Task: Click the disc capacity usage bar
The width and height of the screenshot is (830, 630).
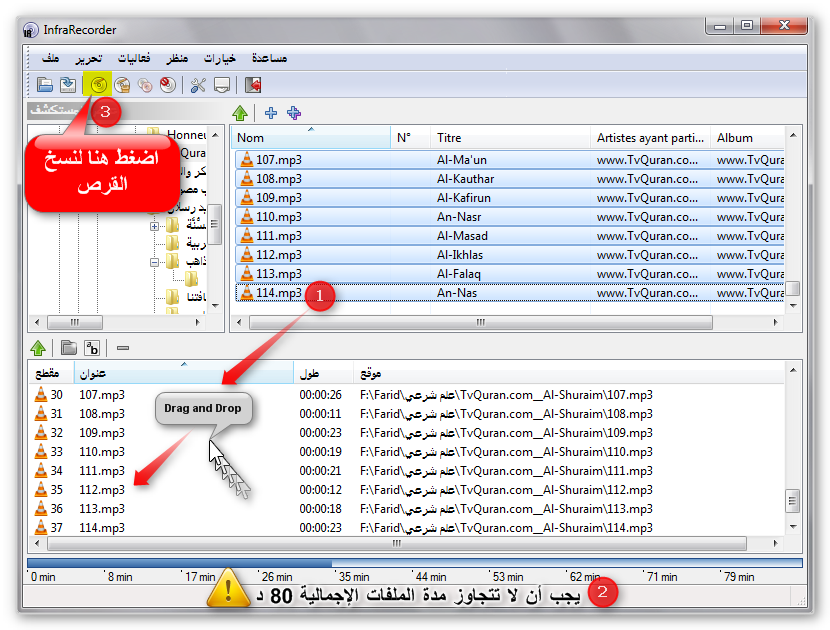Action: pos(414,563)
